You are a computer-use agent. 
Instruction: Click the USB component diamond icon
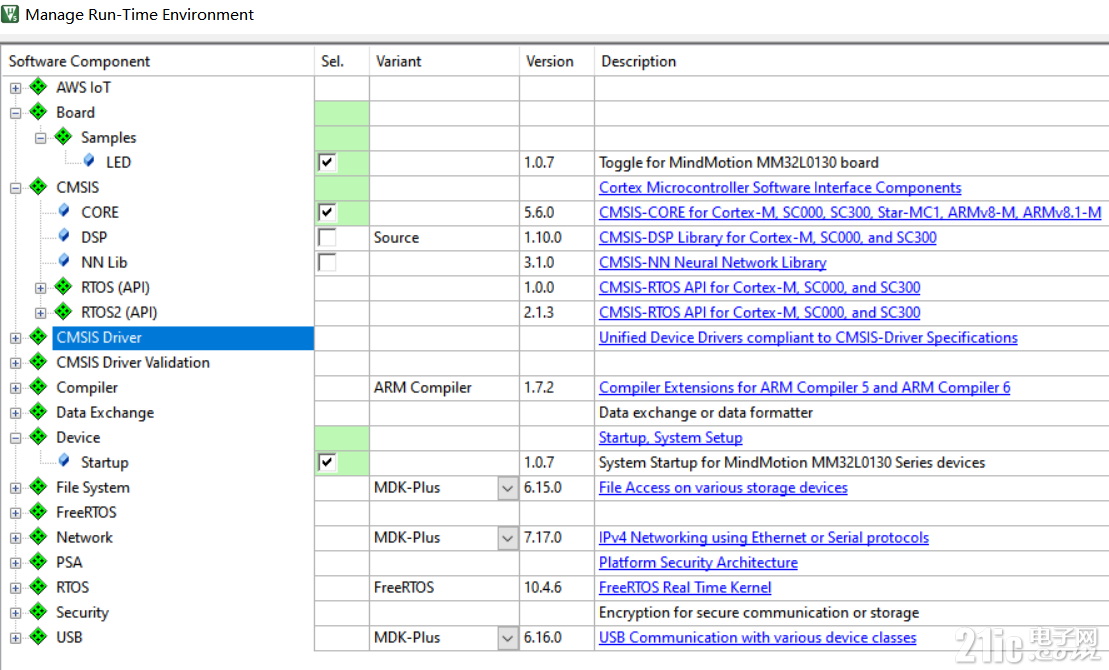point(38,637)
